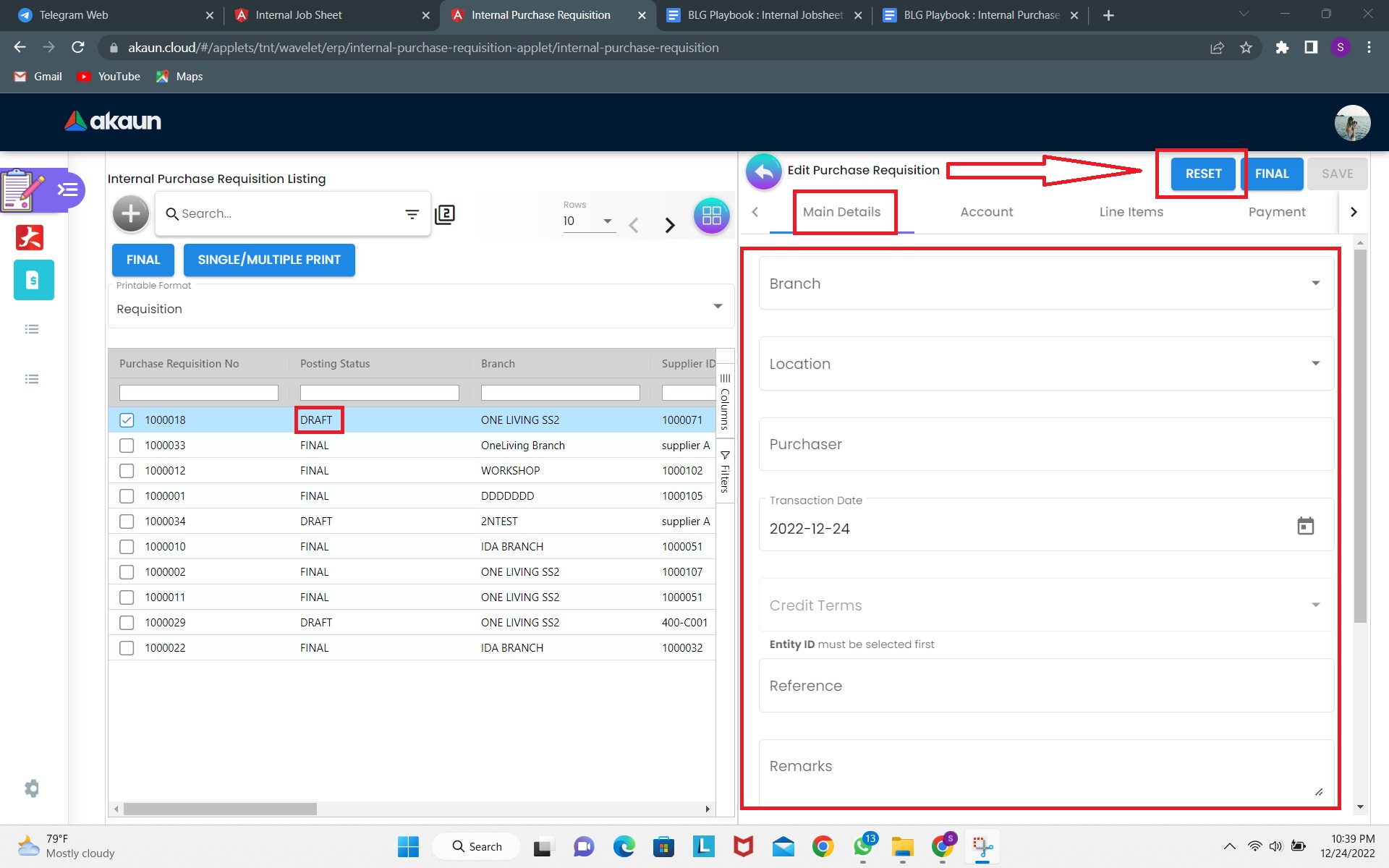Click the SINGLE/MULTIPLE PRINT button
1389x868 pixels.
pos(269,260)
